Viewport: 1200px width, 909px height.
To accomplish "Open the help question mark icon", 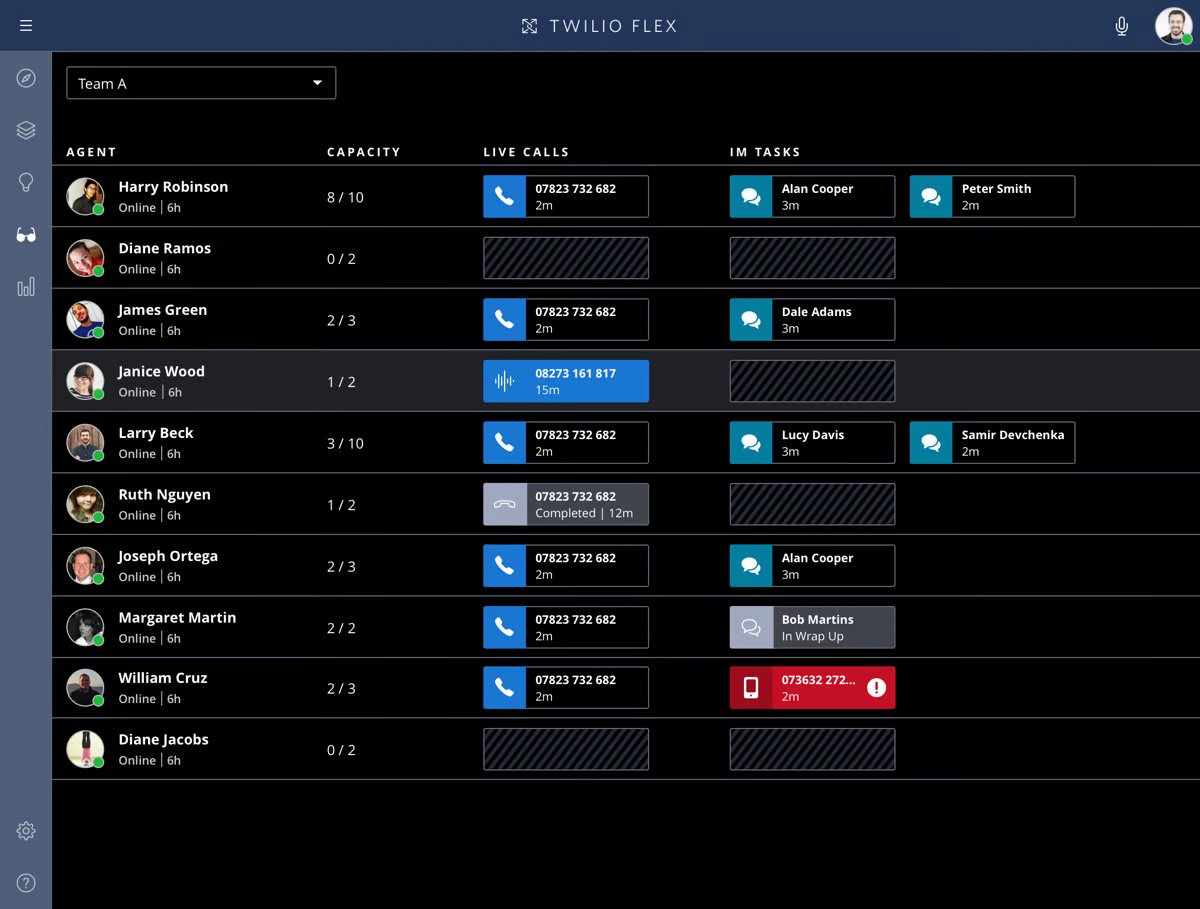I will click(x=25, y=883).
